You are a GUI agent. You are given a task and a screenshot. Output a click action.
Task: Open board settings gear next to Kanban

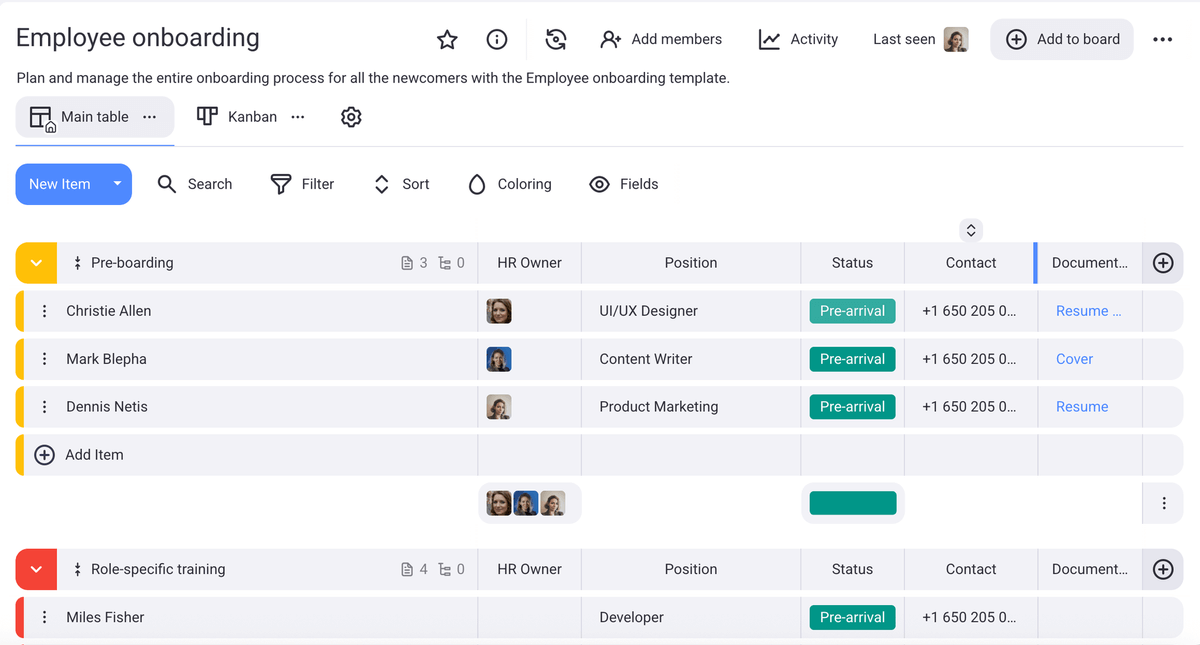click(x=351, y=116)
